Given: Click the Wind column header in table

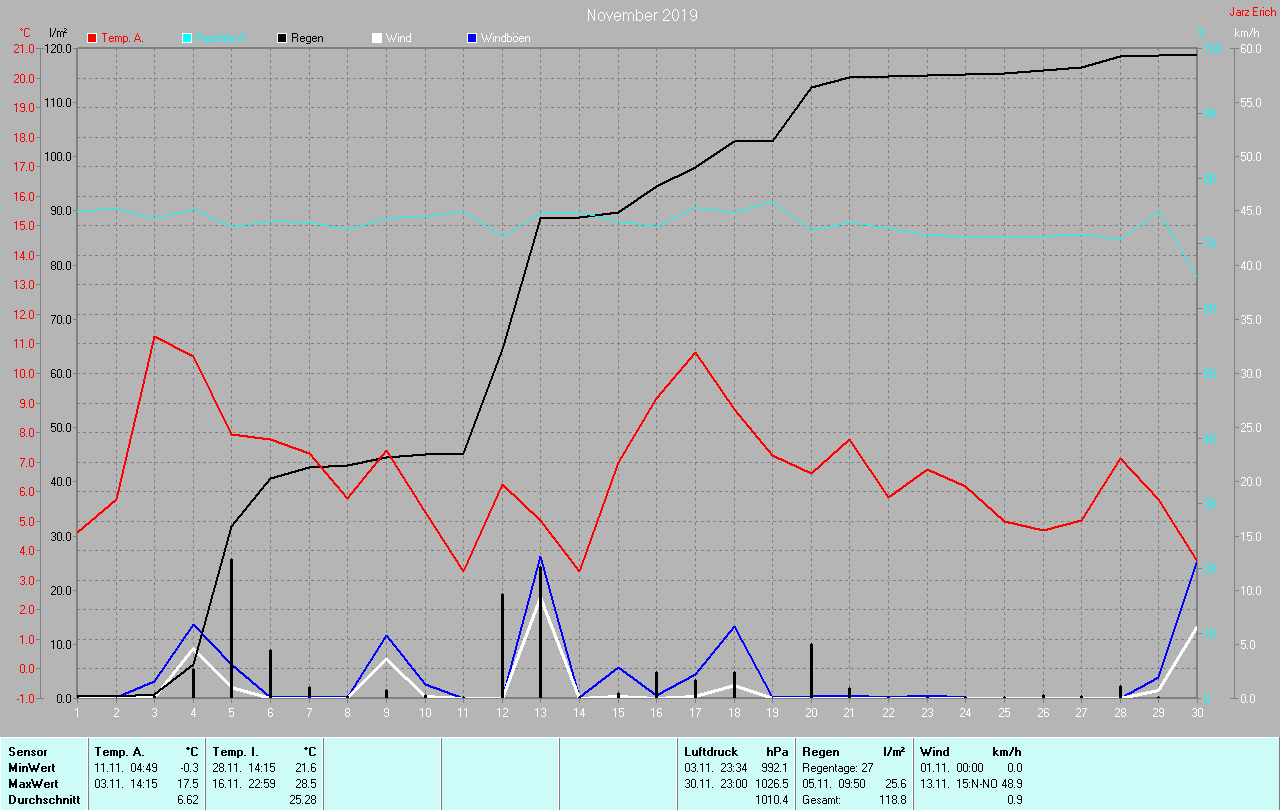Looking at the screenshot, I should point(934,752).
